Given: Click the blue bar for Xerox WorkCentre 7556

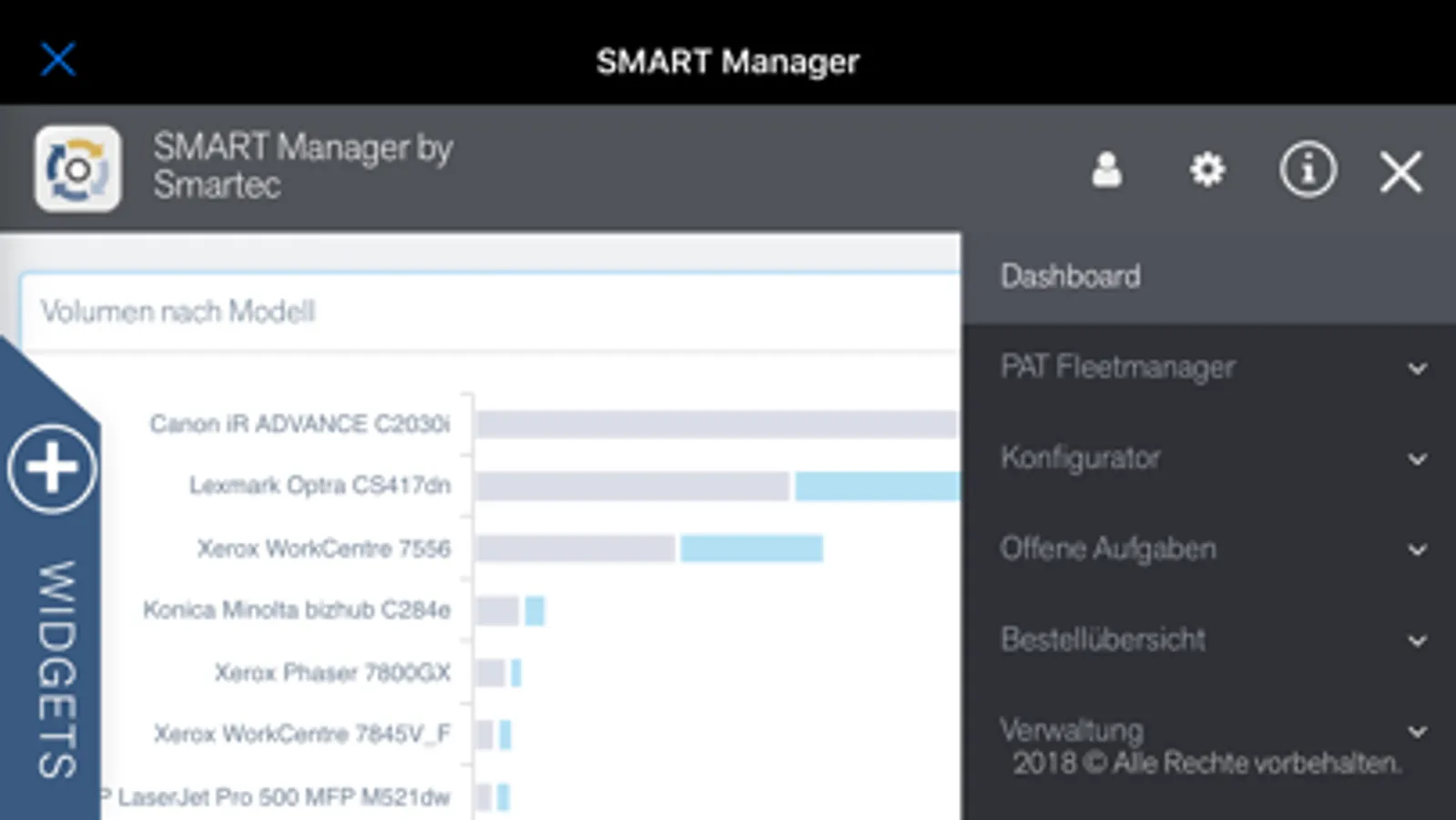Looking at the screenshot, I should coord(751,548).
